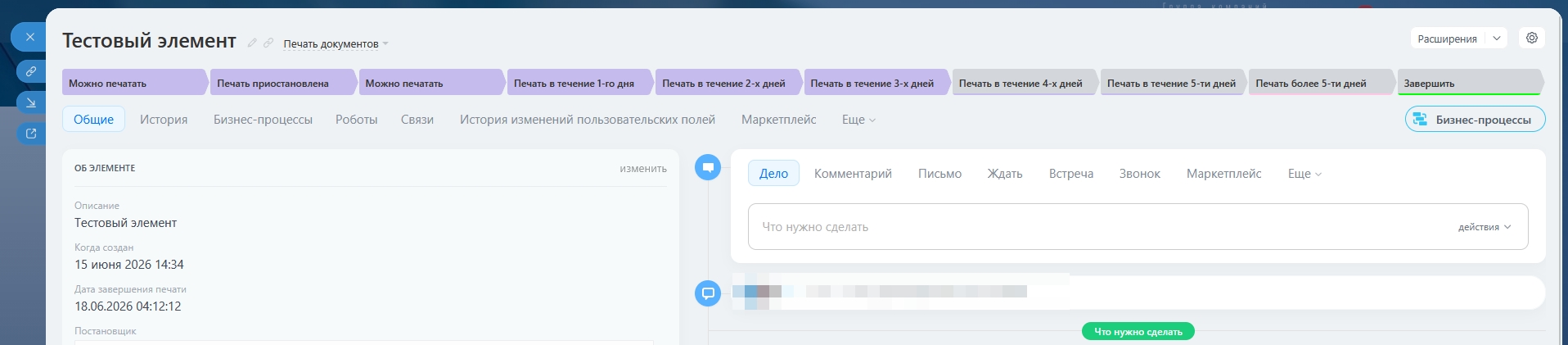Select the activity 'Маркетплейс' tab
This screenshot has height=345, width=1568.
pyautogui.click(x=1224, y=174)
